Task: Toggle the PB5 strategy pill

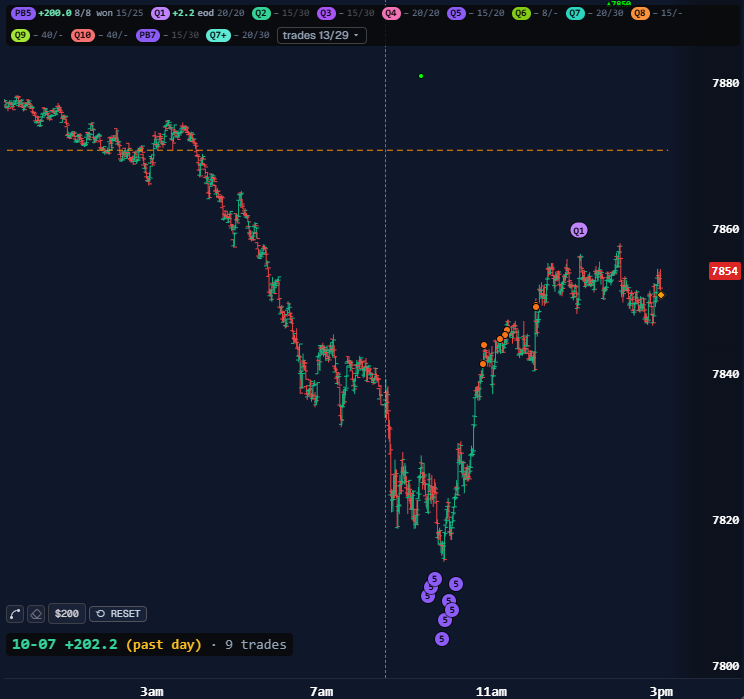Action: tap(23, 13)
